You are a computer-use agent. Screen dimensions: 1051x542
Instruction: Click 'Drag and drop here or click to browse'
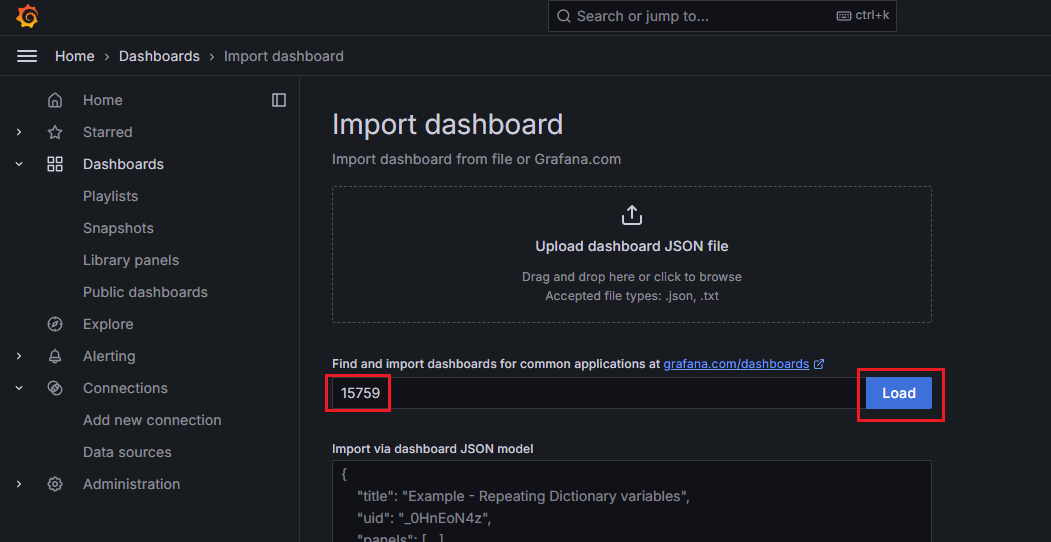coord(632,277)
